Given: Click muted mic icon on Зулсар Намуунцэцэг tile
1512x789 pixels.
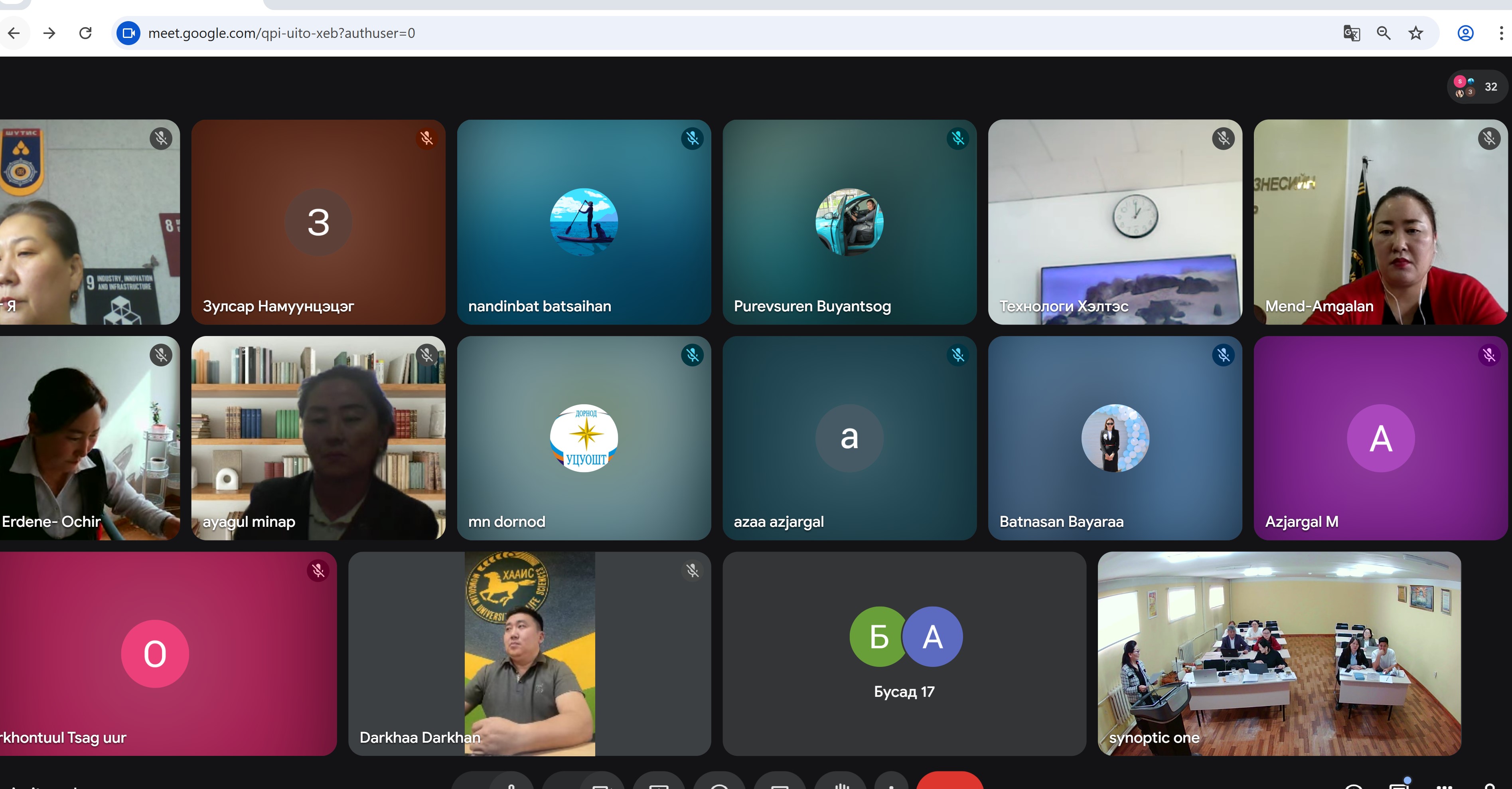Looking at the screenshot, I should pos(427,138).
